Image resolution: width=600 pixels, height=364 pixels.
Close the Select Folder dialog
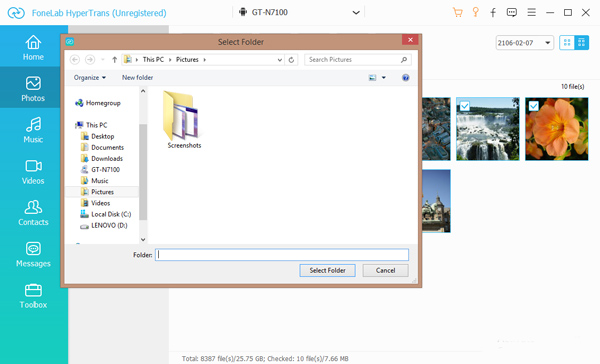pos(410,40)
